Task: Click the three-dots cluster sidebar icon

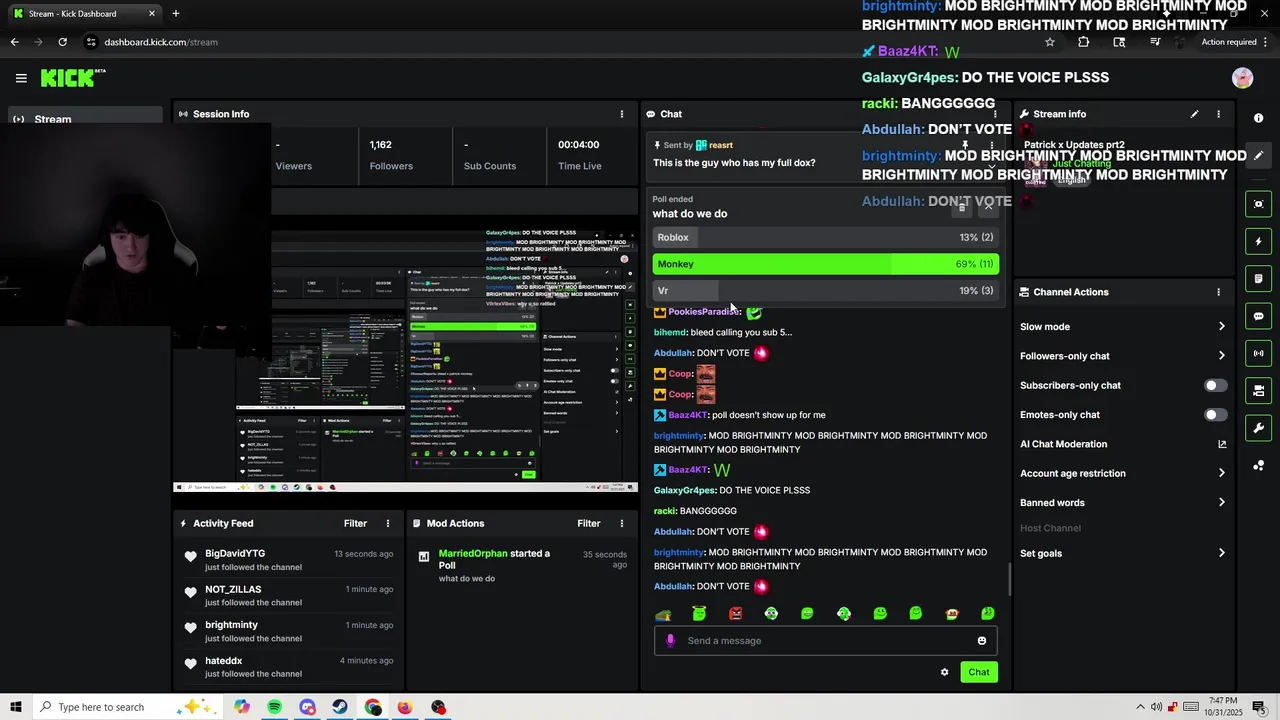Action: pyautogui.click(x=1258, y=465)
